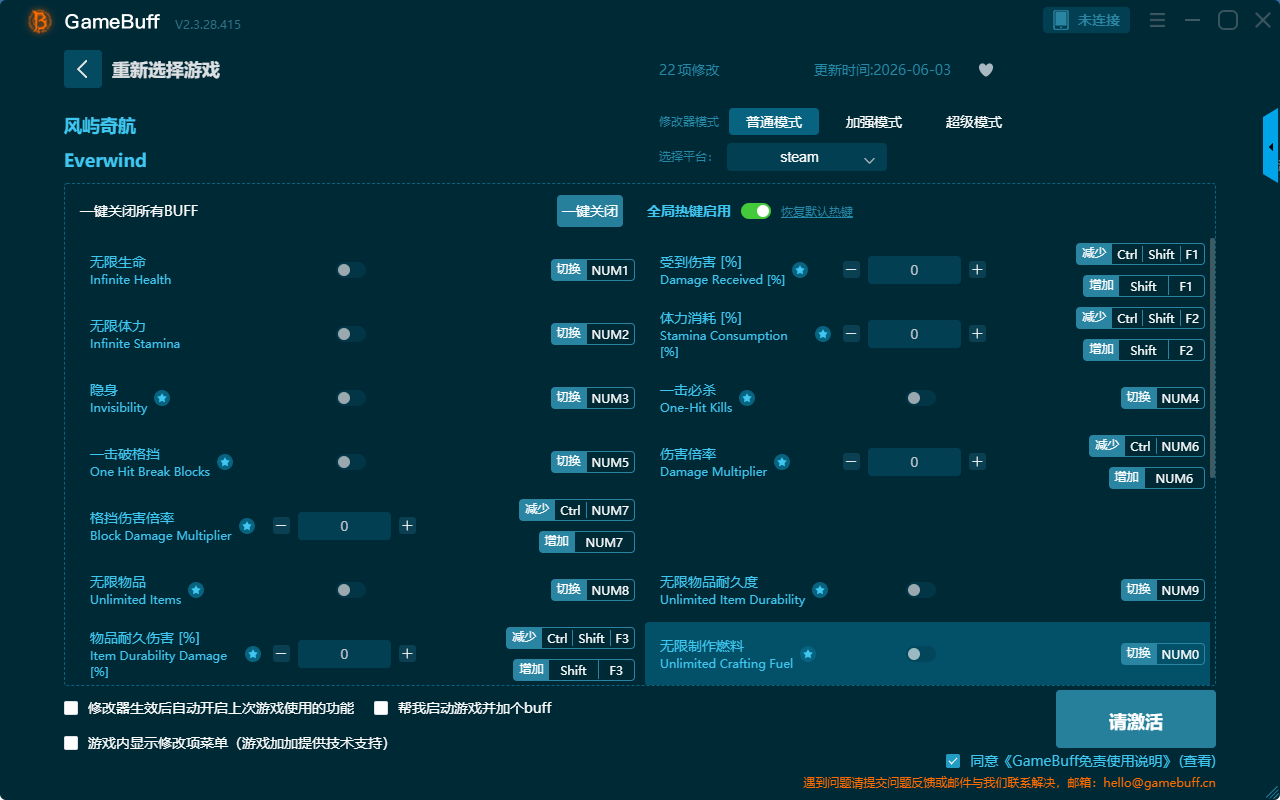Toggle One Hit Break Blocks switch
The height and width of the screenshot is (800, 1280).
[351, 462]
